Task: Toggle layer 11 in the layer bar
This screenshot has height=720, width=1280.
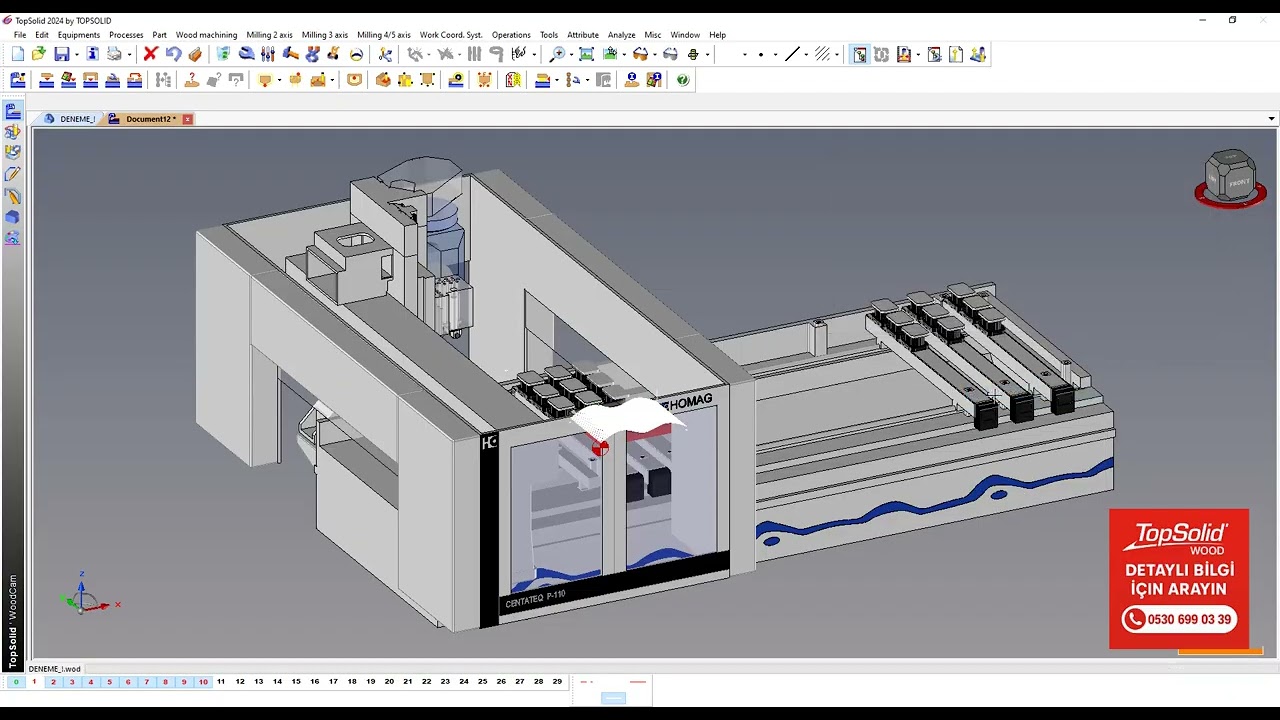Action: click(x=221, y=682)
